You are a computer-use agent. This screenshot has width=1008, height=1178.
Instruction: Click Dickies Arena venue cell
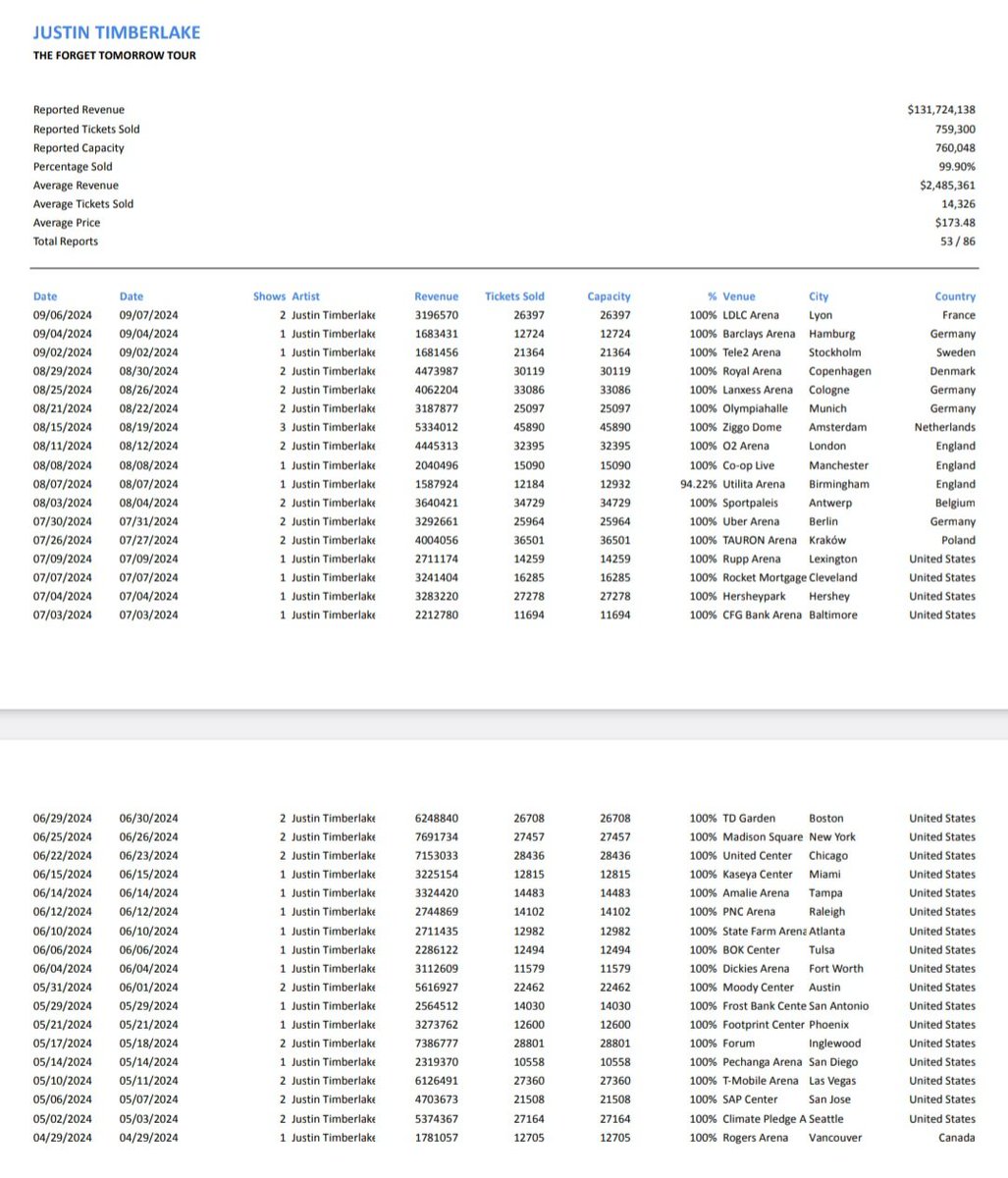pos(756,968)
